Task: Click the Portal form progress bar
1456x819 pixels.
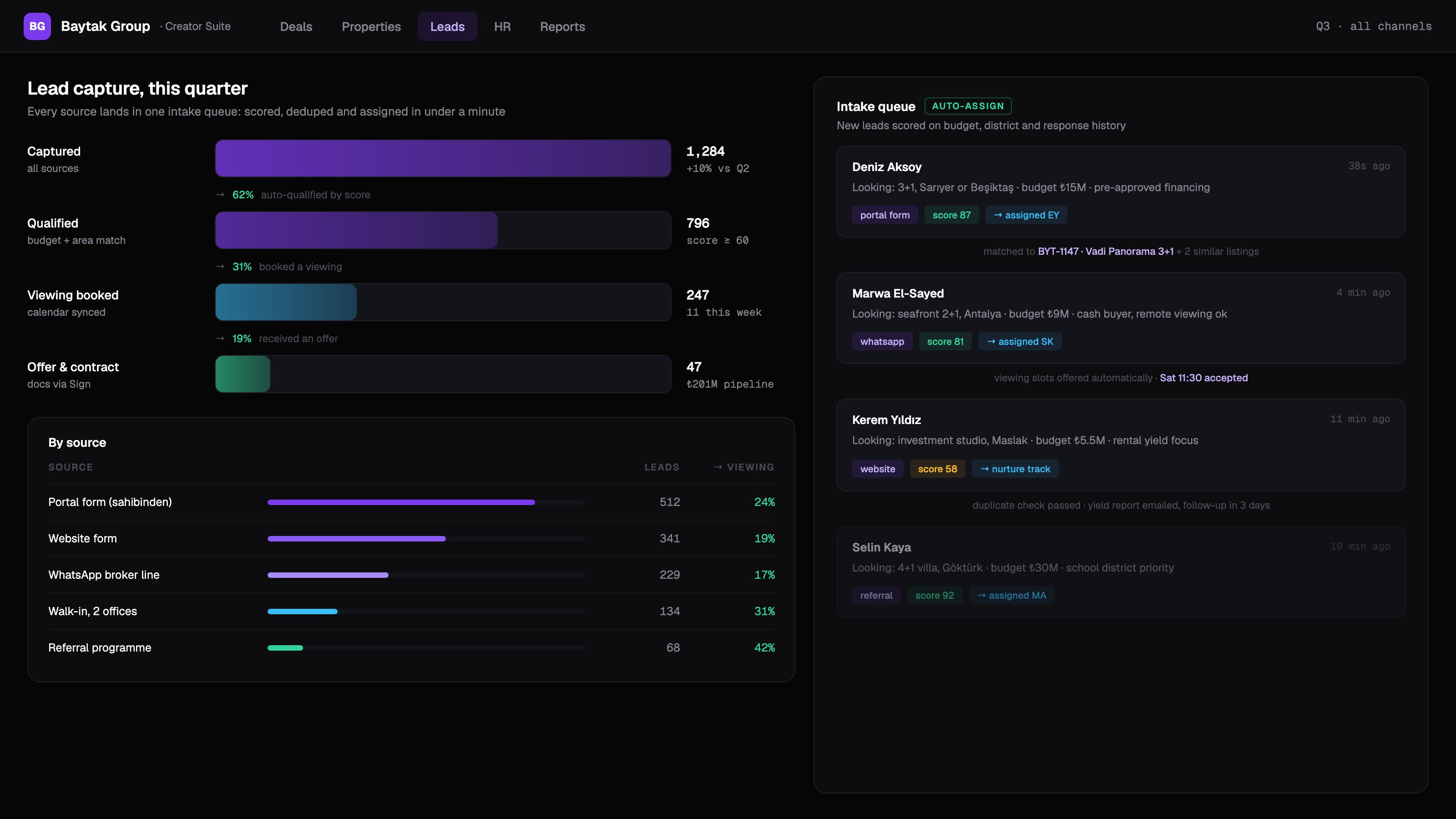Action: (x=426, y=502)
